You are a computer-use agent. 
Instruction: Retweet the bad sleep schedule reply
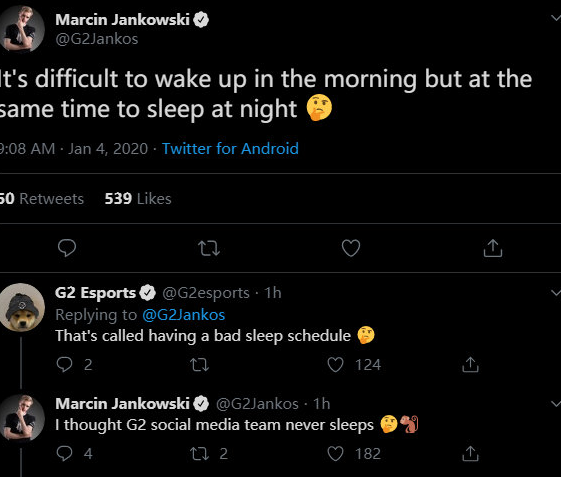point(199,365)
